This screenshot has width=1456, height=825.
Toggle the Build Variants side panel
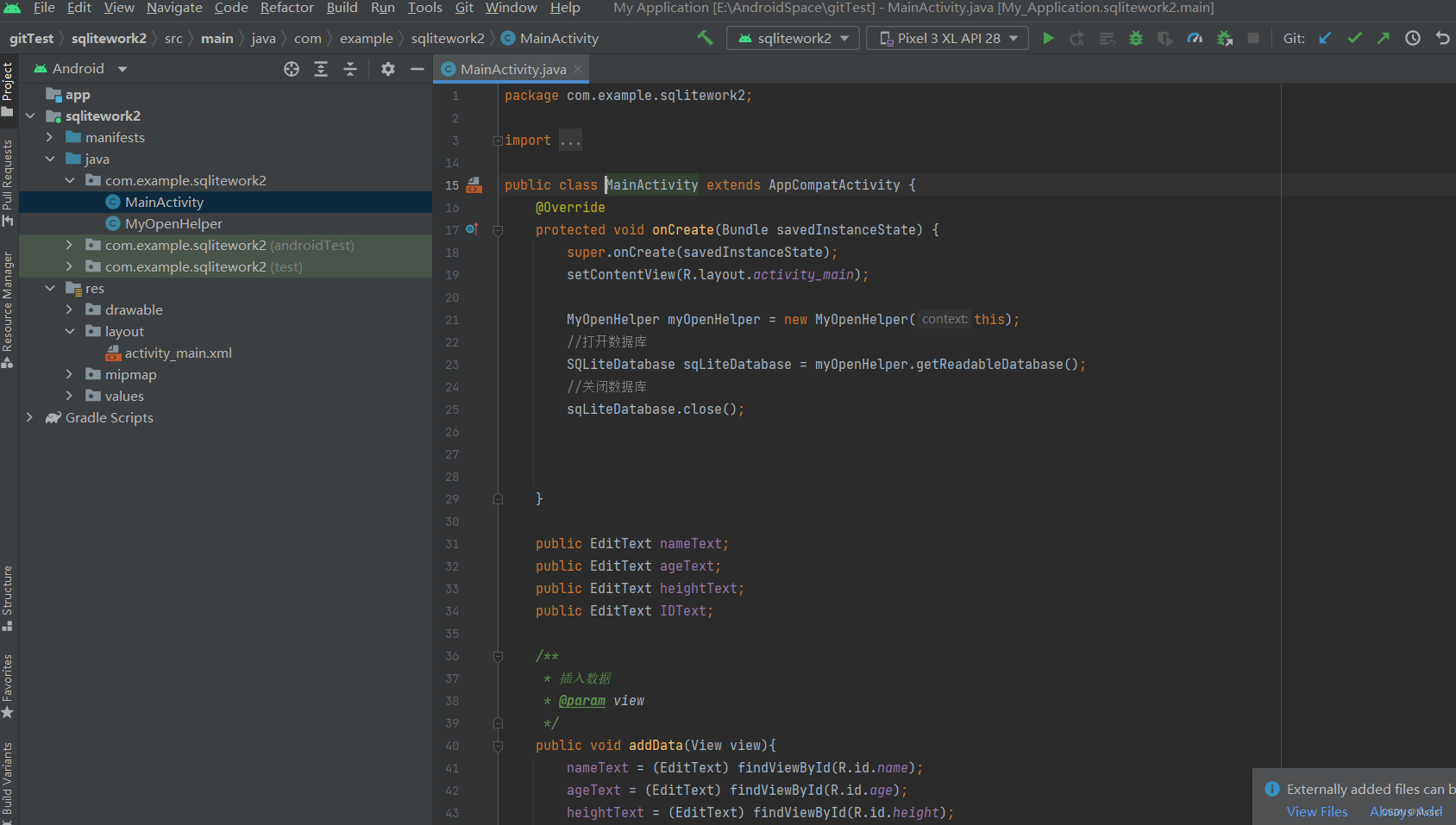coord(8,779)
